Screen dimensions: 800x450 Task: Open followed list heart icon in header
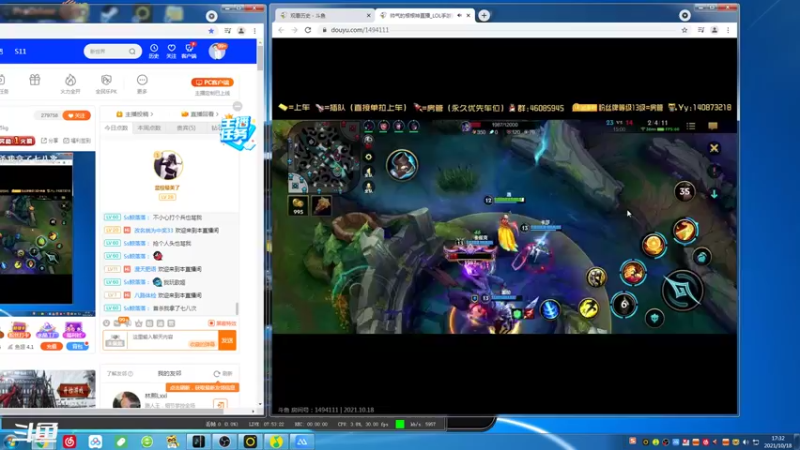click(171, 51)
